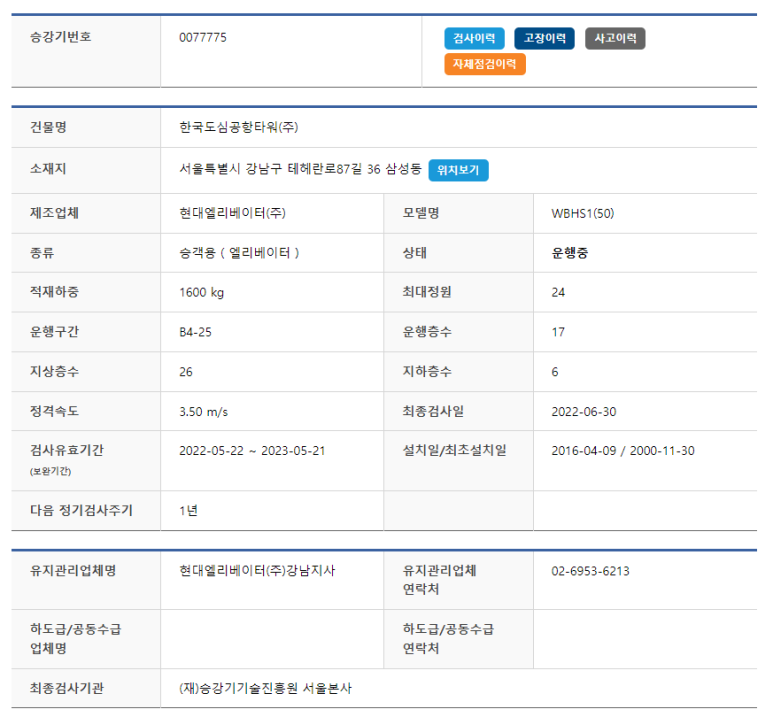Click type value 승객용 ( 엘리베이터 )
This screenshot has width=773, height=717.
point(239,253)
